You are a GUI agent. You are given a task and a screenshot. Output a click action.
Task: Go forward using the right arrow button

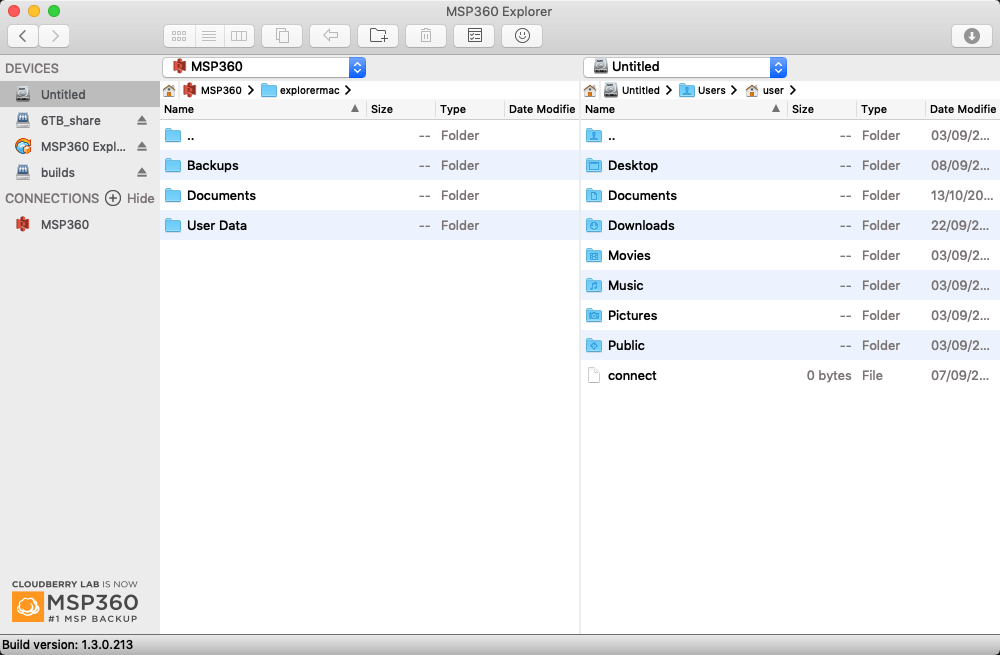pos(54,36)
